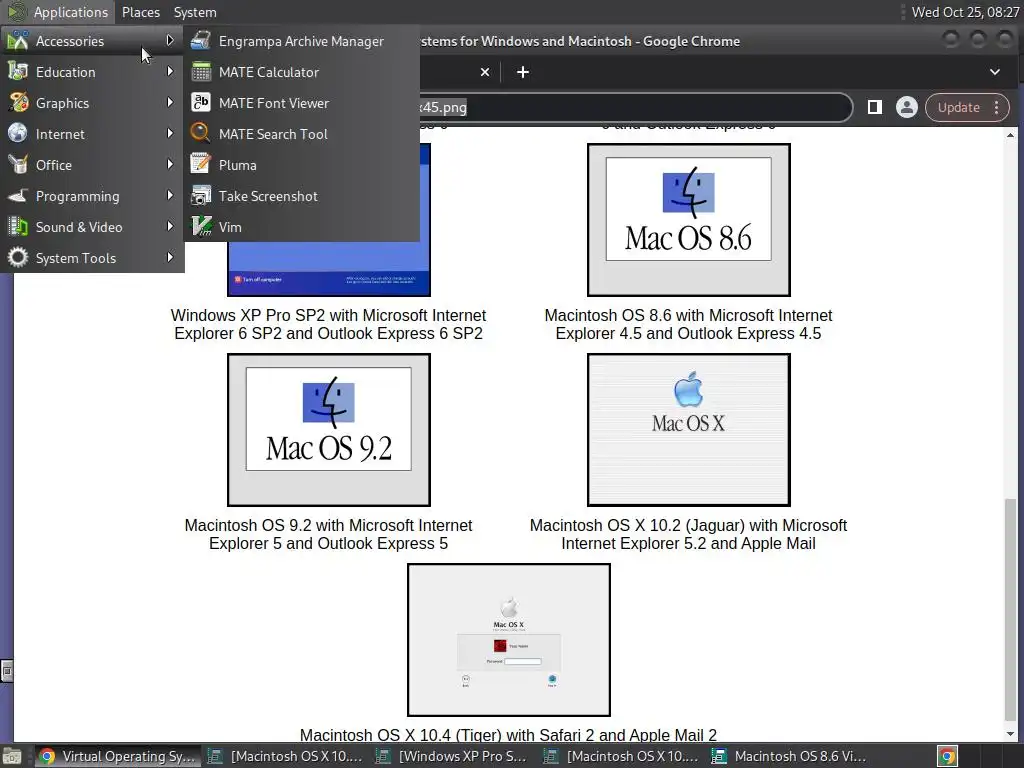Close the current Chrome tab
Image resolution: width=1024 pixels, height=768 pixels.
pos(485,72)
